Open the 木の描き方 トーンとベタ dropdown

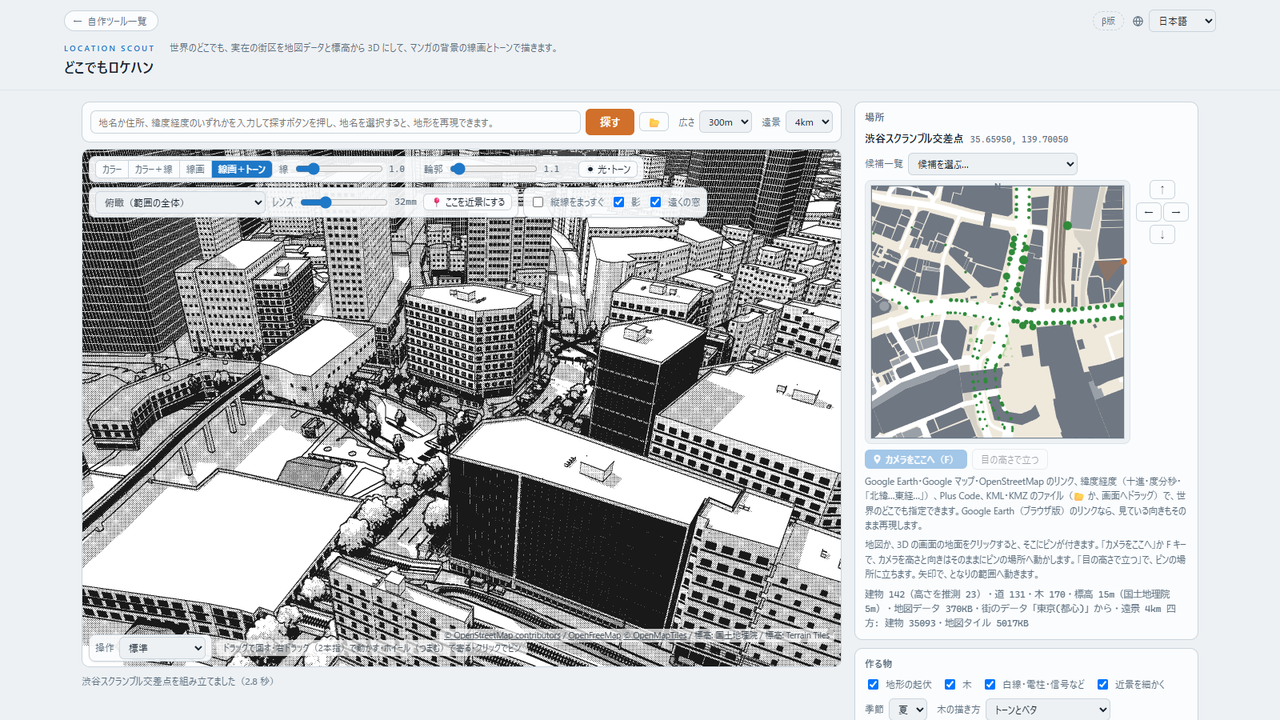pyautogui.click(x=1047, y=709)
